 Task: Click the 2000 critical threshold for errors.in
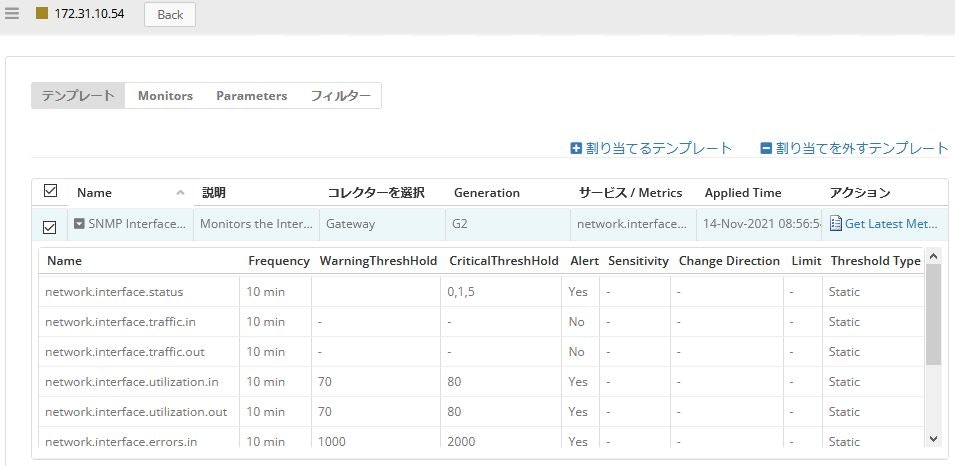point(461,442)
